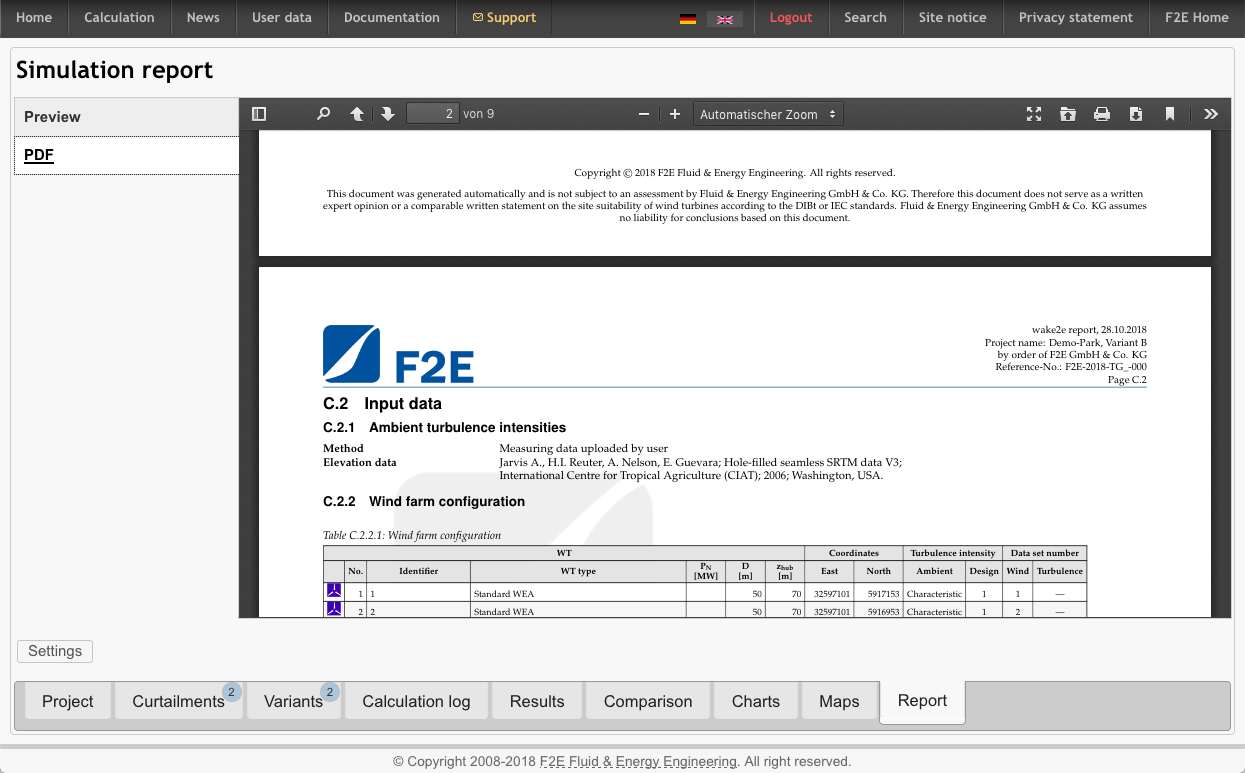Open the Documentation menu item

(x=391, y=17)
